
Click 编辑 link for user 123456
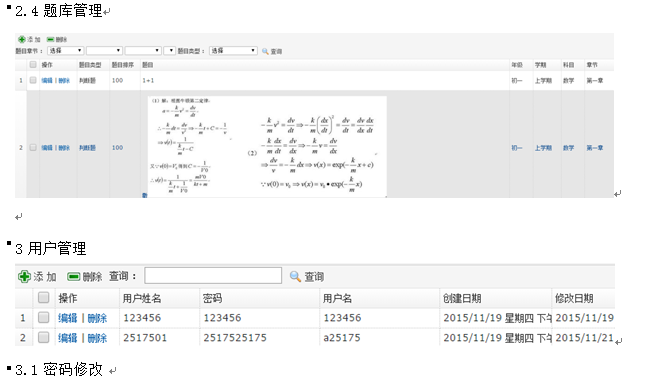[68, 318]
